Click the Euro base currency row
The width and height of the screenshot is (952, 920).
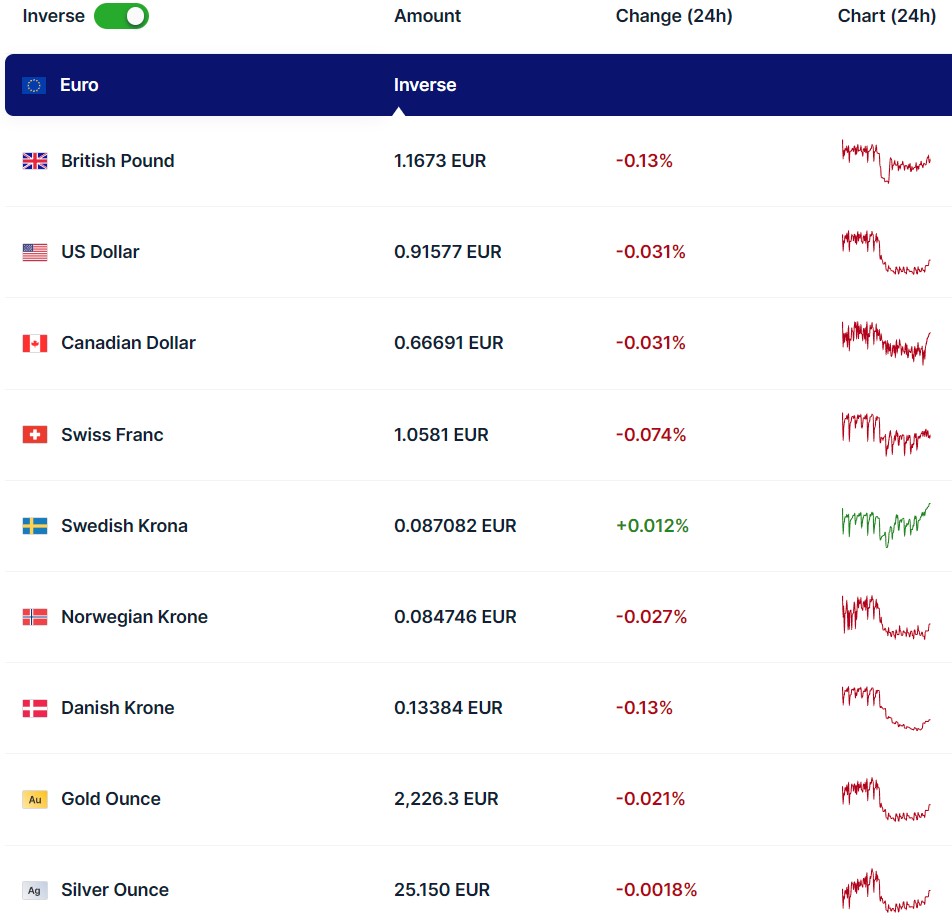click(476, 85)
